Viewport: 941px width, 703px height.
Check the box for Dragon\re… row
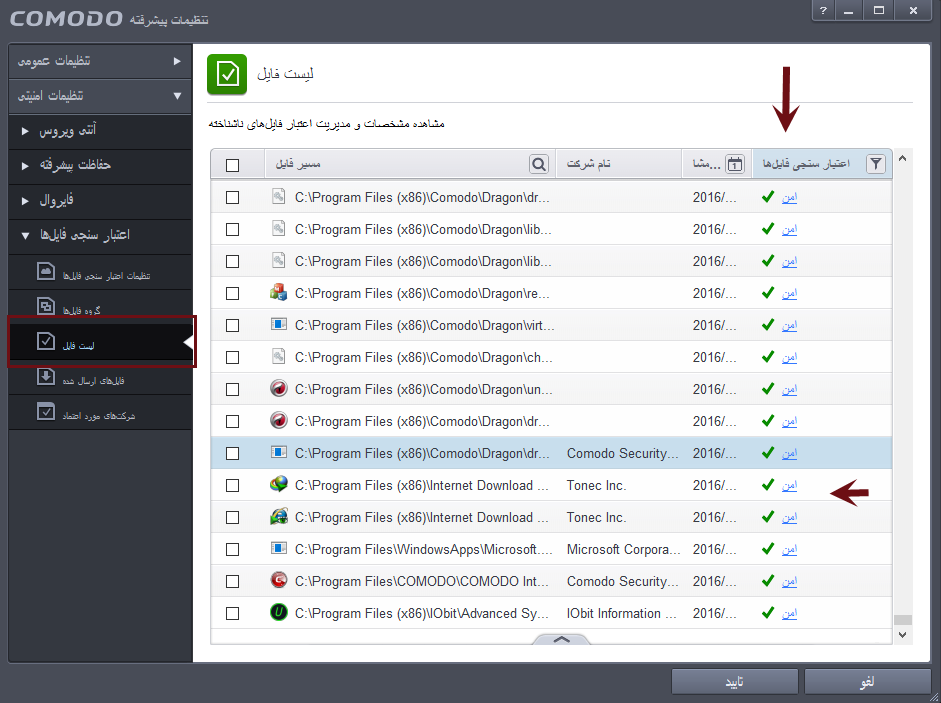(232, 294)
